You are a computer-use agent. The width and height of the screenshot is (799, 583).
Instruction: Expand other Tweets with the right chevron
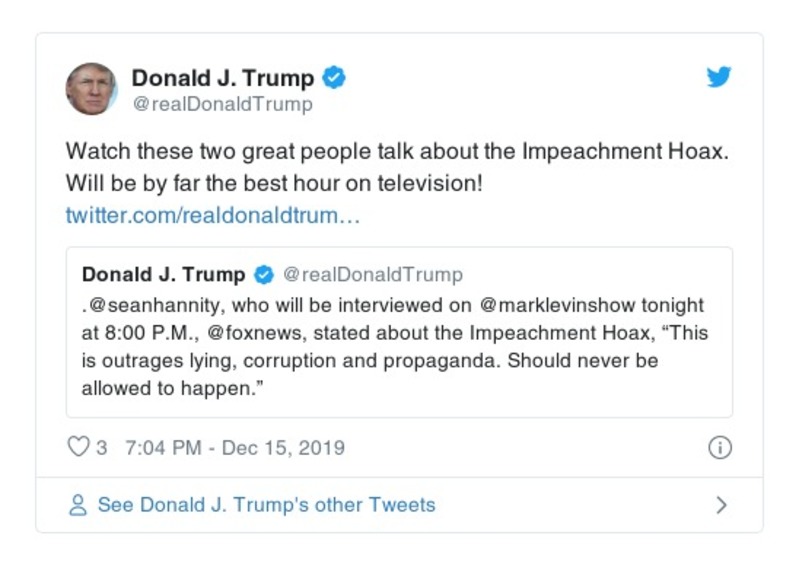coord(721,505)
